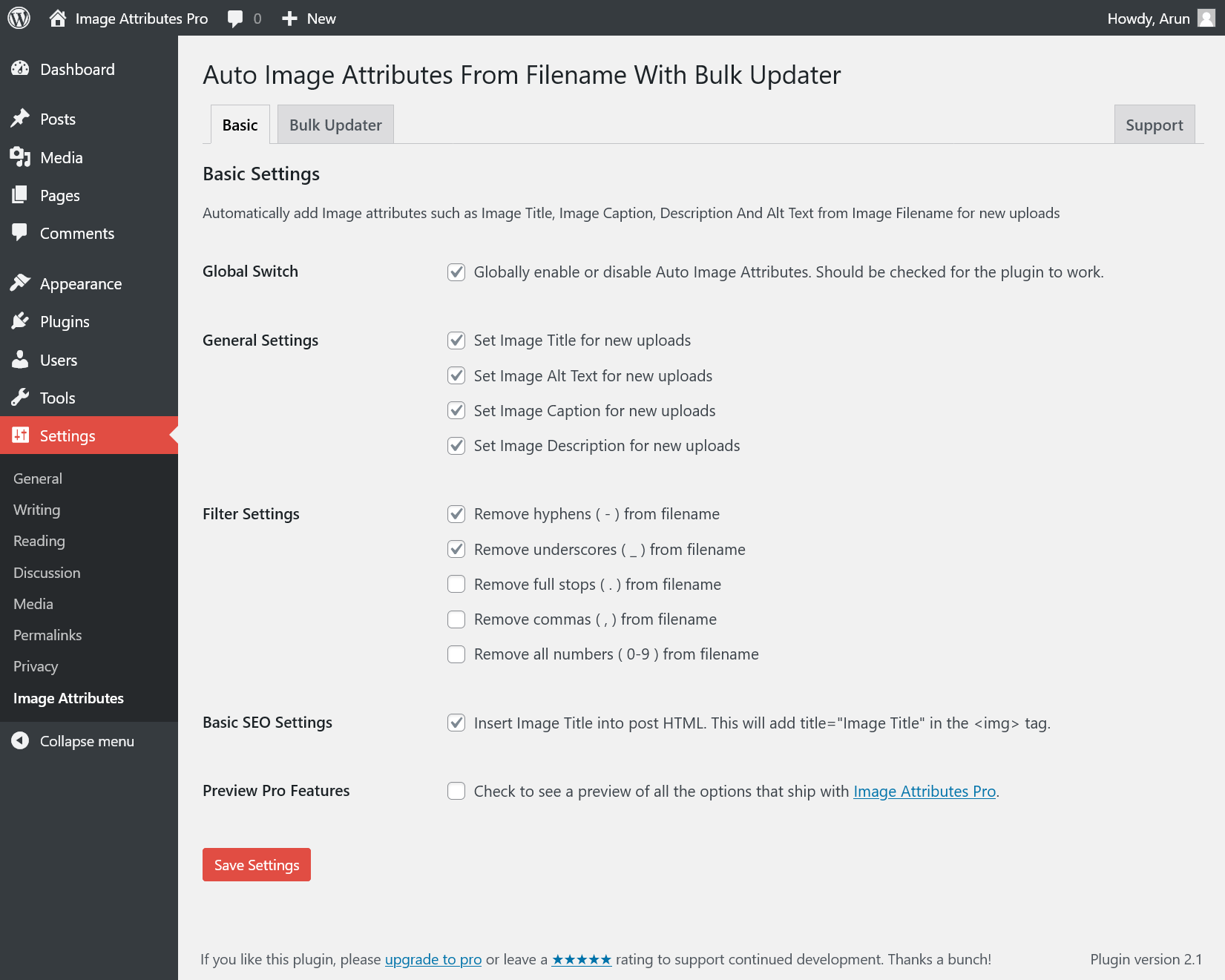The image size is (1225, 980).
Task: Toggle Insert Image Title into post HTML
Action: click(456, 723)
